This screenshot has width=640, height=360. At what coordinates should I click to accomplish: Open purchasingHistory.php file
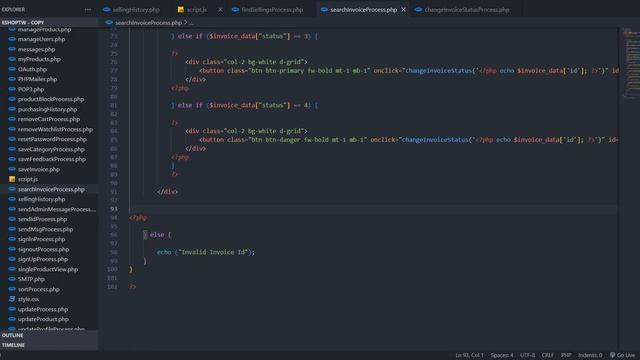click(x=47, y=109)
